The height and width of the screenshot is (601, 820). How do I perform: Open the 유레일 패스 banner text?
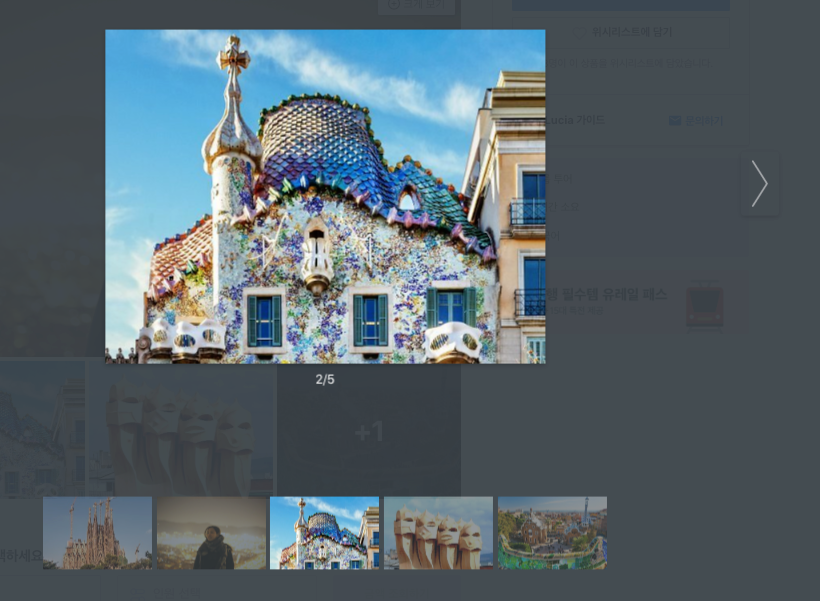607,294
